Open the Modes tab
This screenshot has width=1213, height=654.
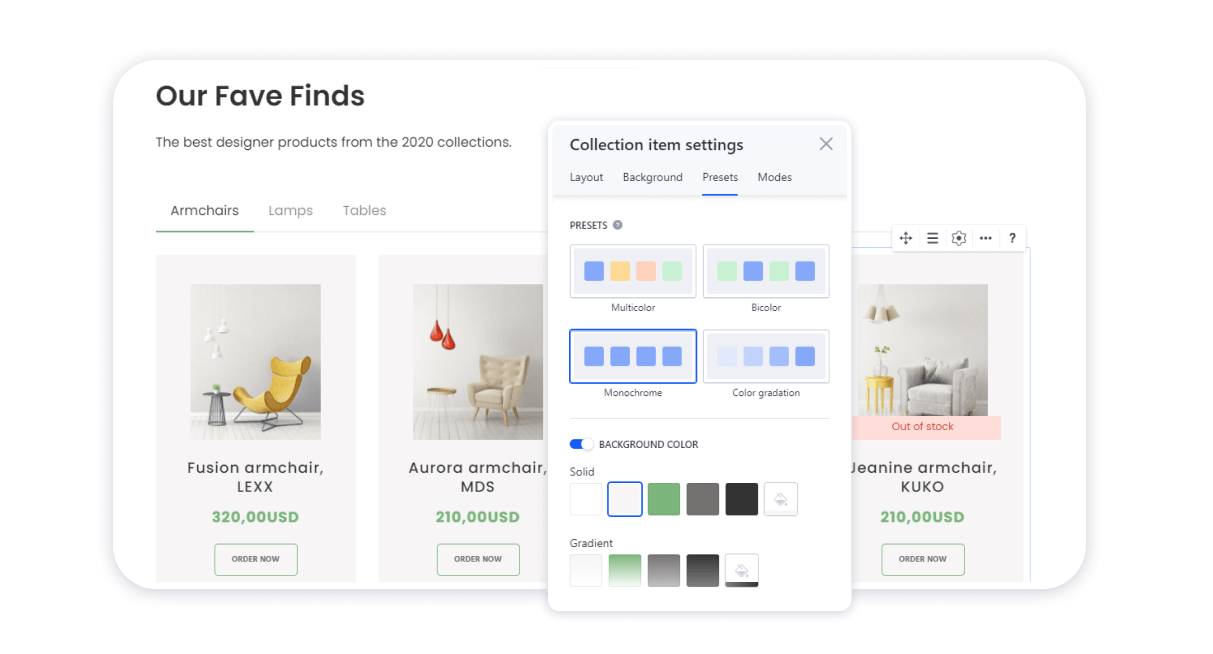tap(774, 177)
